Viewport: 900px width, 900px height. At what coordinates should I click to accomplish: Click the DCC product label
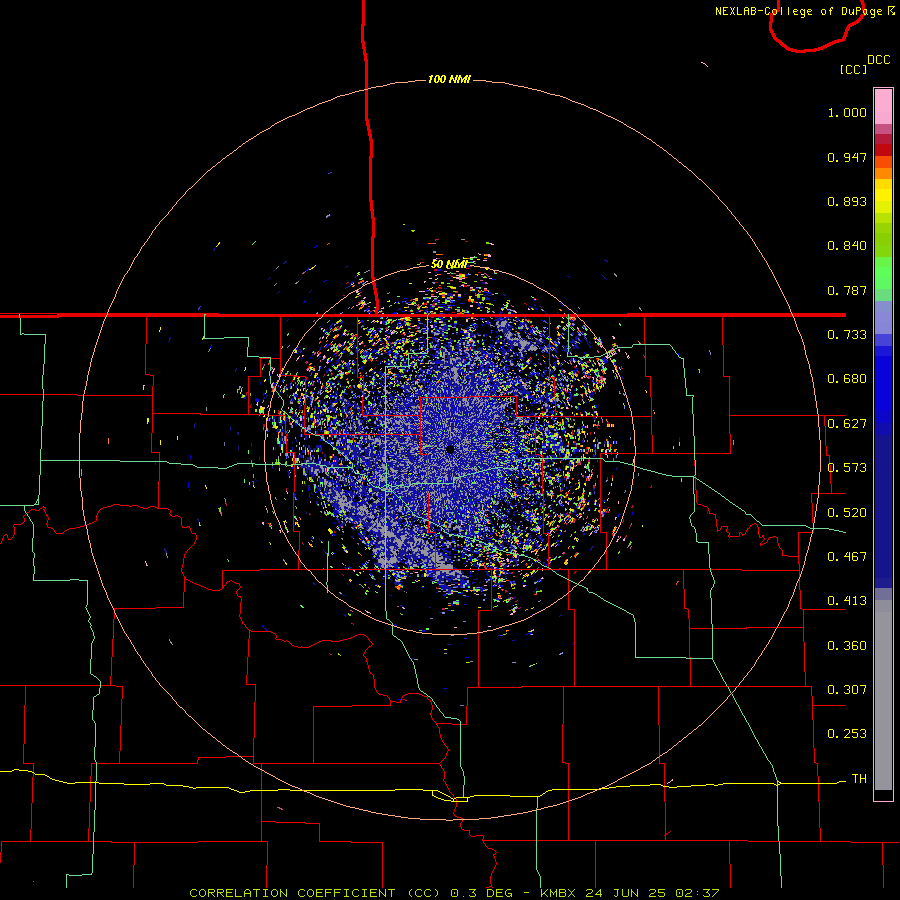(x=879, y=60)
